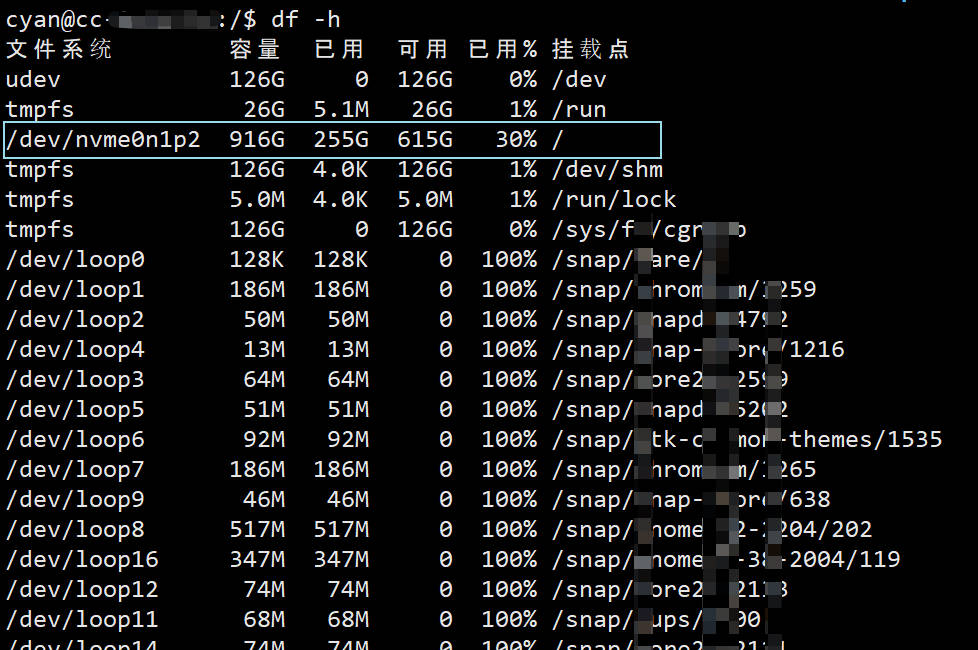Click the '/dev/loop9' device name

click(75, 499)
